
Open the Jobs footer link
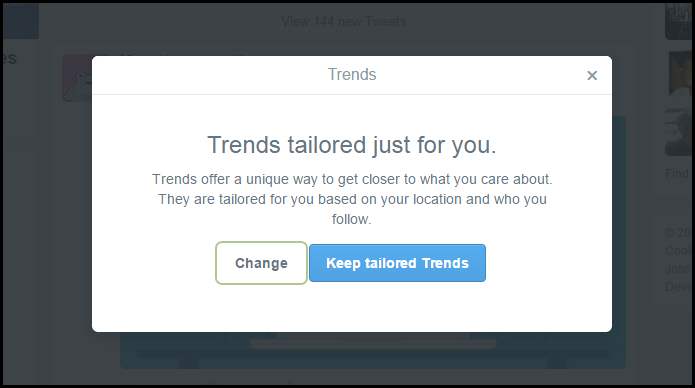pos(678,269)
